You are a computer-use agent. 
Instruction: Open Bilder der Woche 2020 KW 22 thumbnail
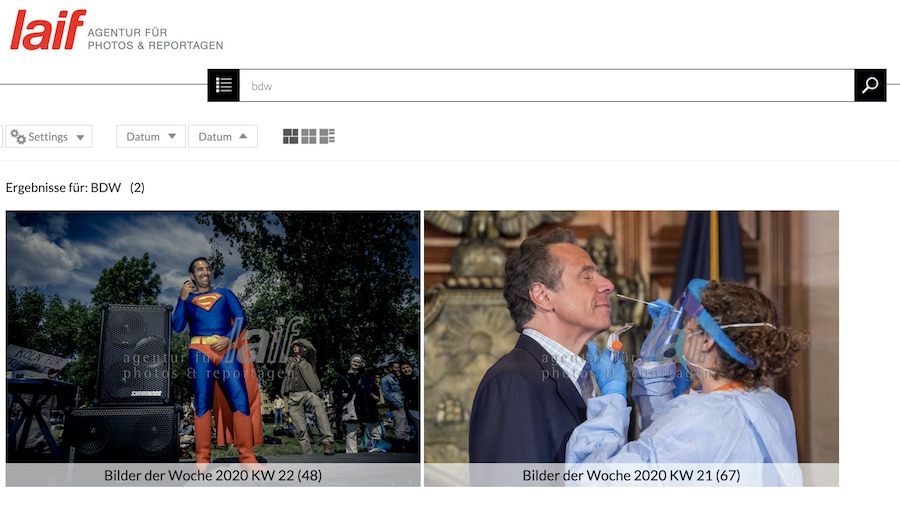pyautogui.click(x=213, y=337)
